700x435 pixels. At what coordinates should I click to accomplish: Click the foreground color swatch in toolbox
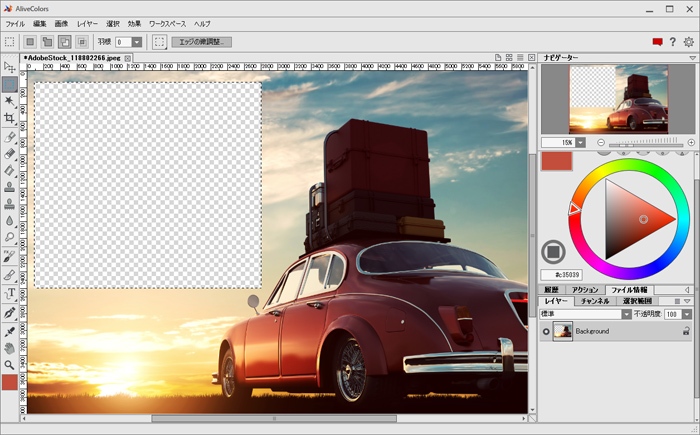click(x=9, y=383)
